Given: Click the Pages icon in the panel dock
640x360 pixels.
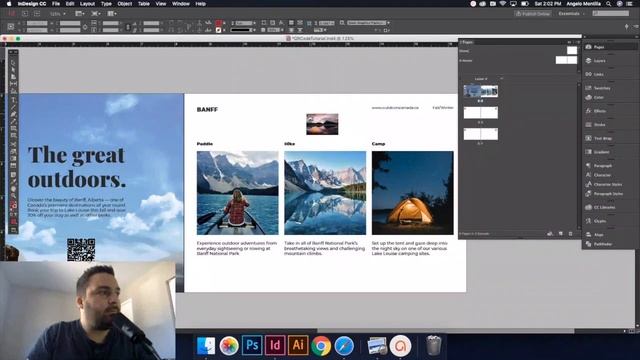Looking at the screenshot, I should coord(589,47).
